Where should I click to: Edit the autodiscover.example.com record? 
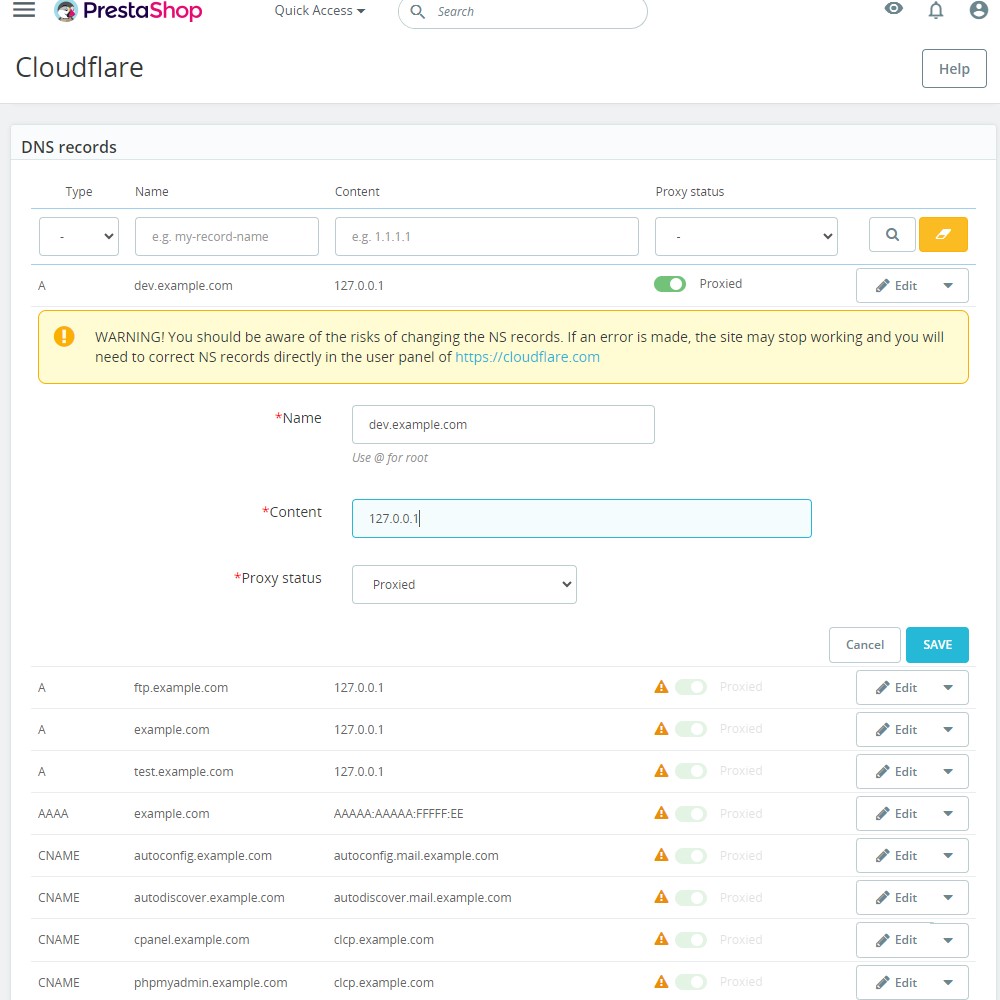(896, 898)
